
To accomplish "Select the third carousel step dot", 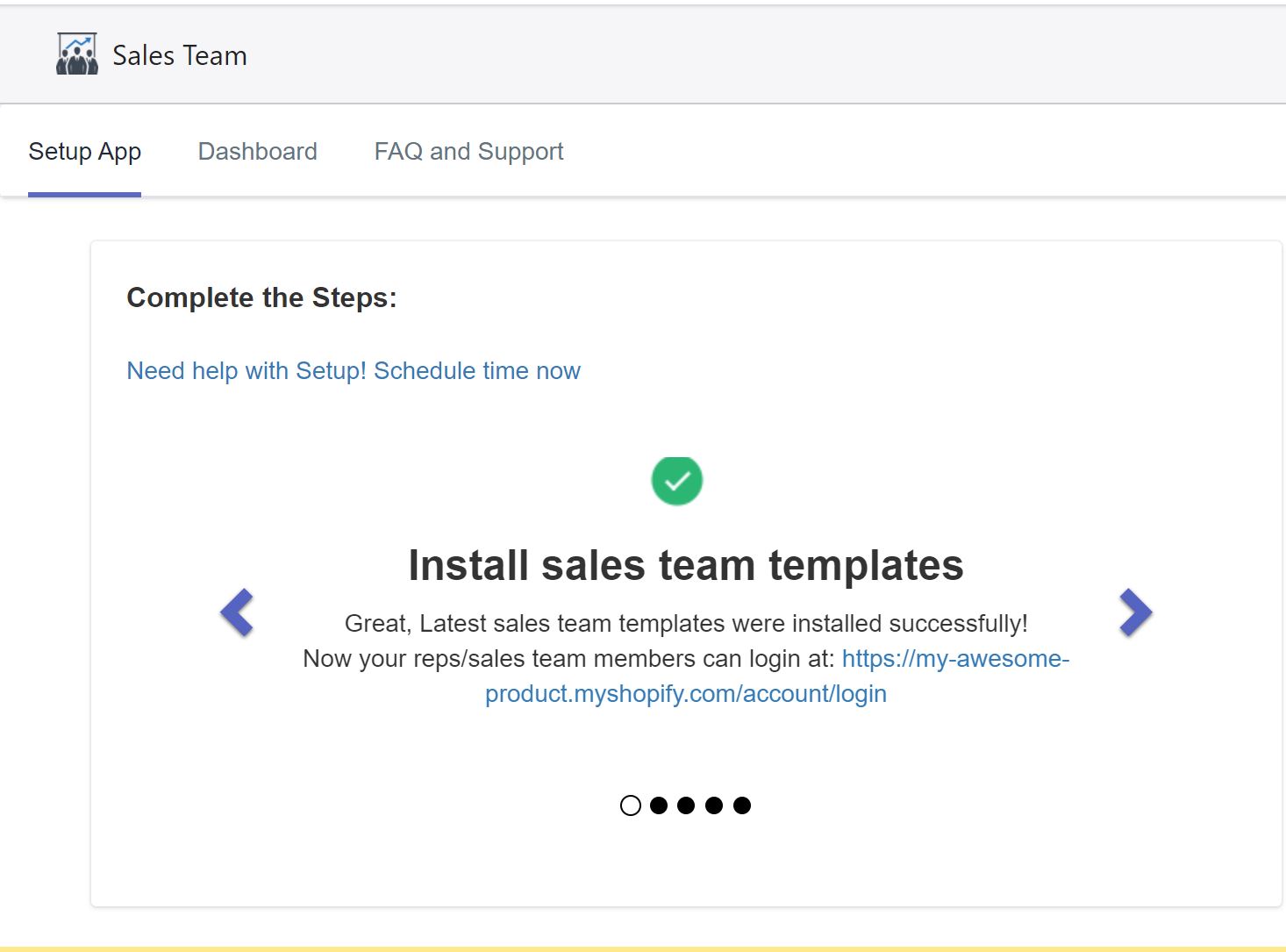I will (686, 805).
